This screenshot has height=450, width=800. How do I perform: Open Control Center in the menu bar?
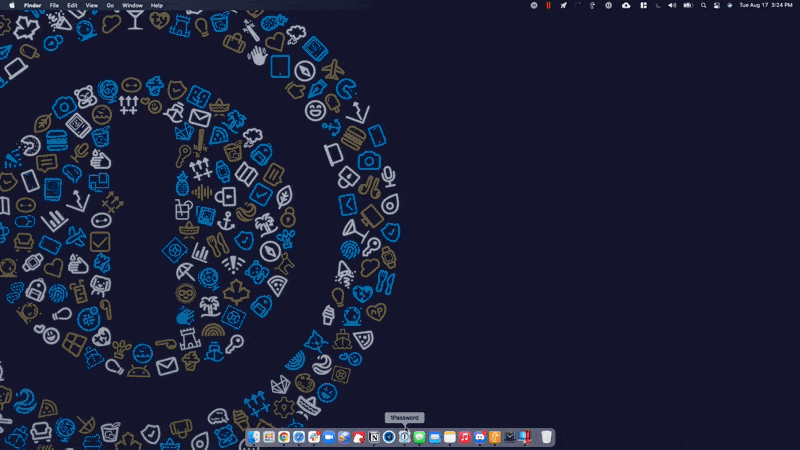point(716,5)
